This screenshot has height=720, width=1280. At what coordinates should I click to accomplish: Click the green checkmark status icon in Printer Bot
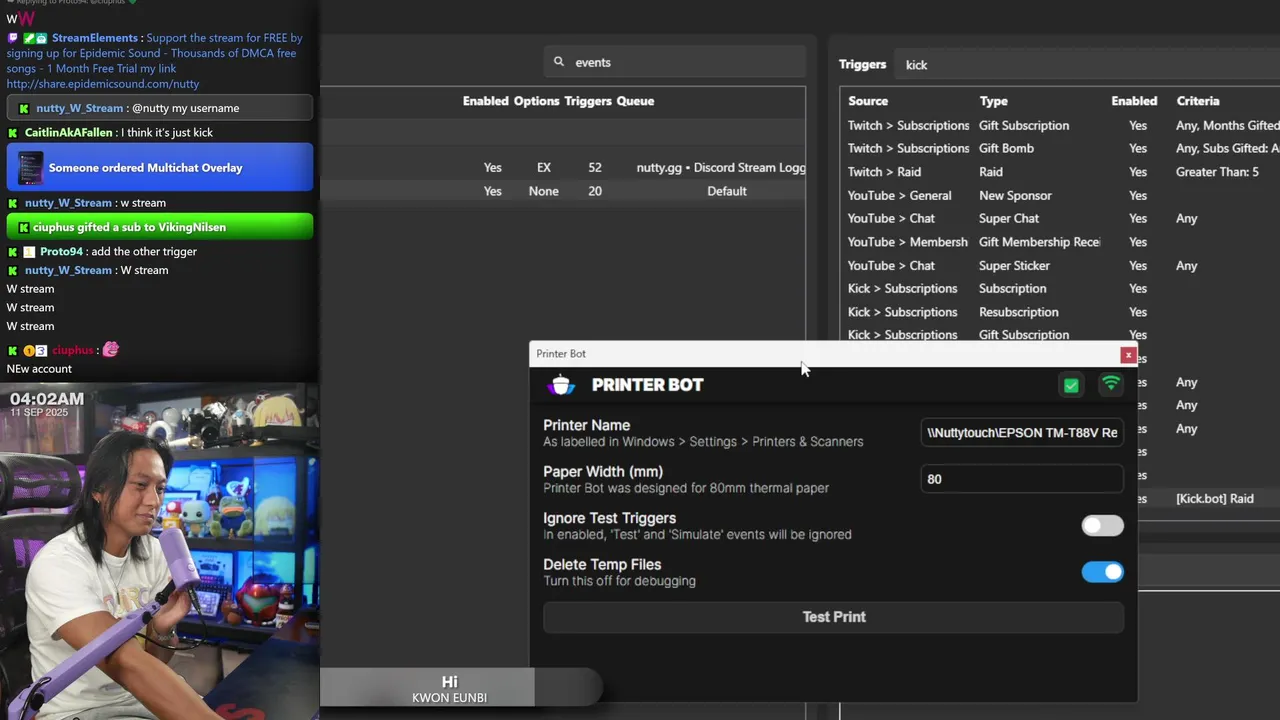(1071, 385)
